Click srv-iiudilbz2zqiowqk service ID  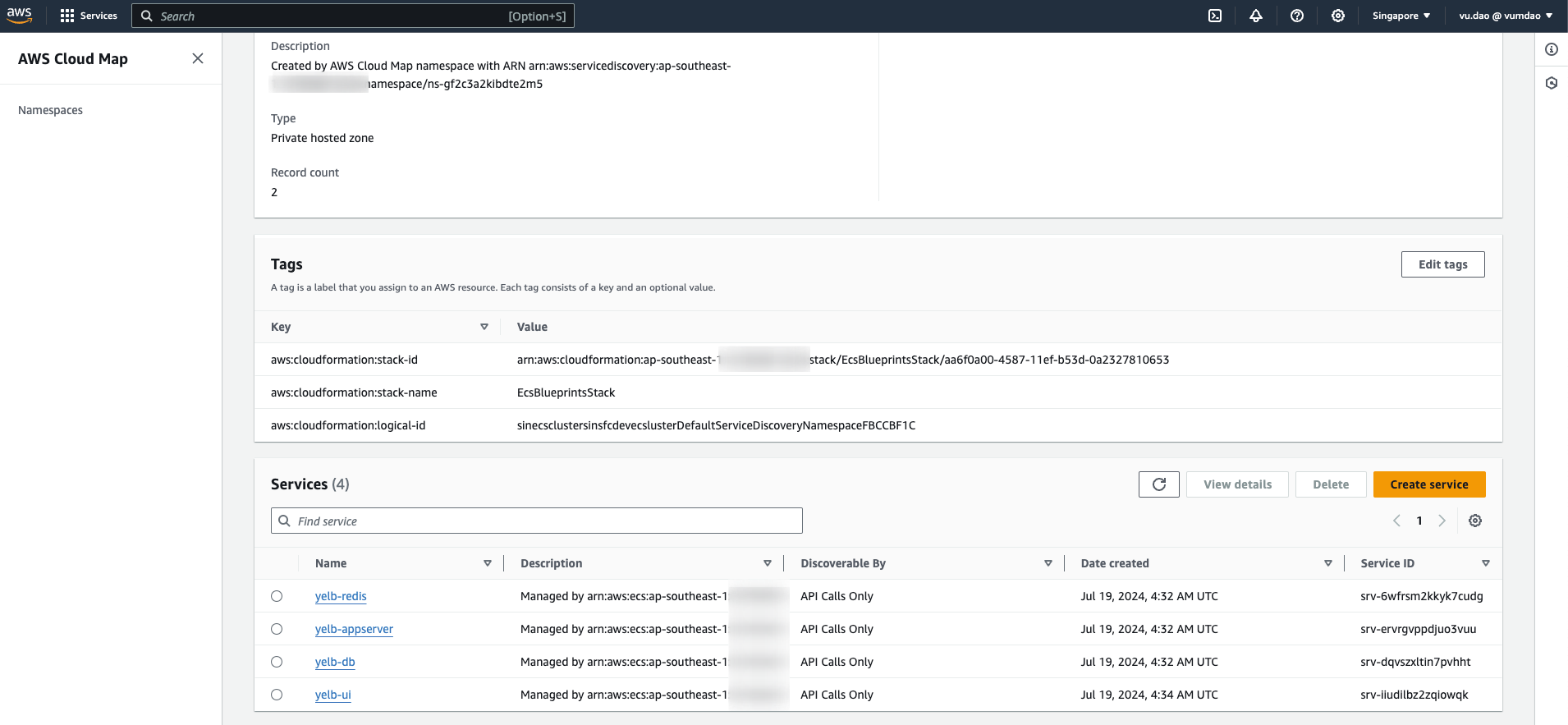point(1414,695)
